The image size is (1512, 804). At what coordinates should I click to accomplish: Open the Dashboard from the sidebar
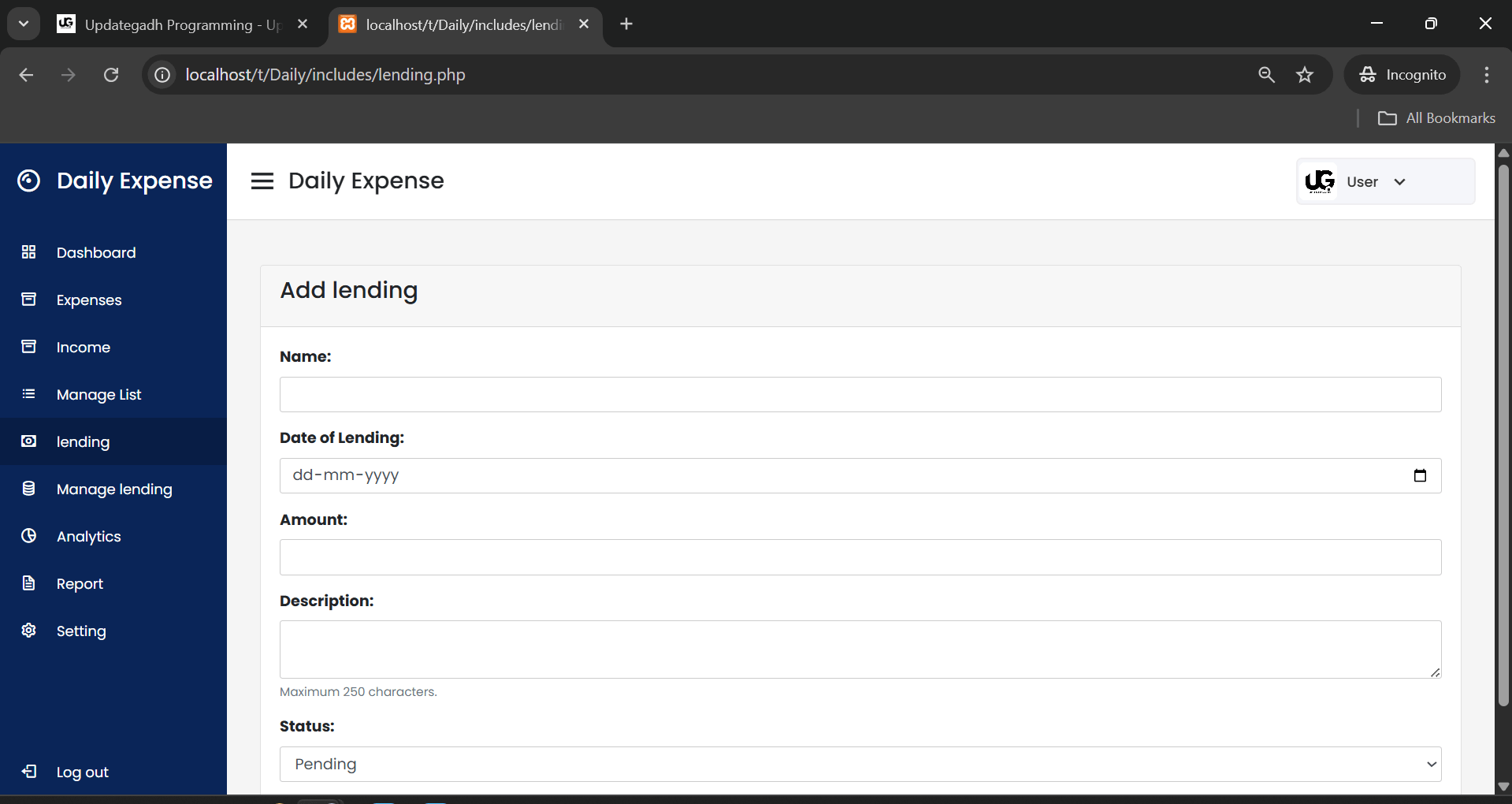pos(29,252)
